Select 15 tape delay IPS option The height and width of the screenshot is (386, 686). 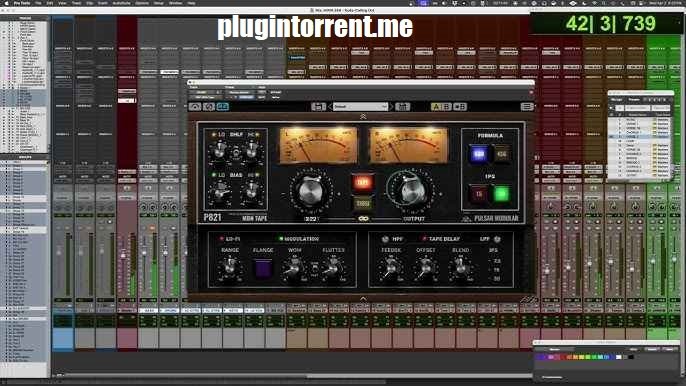[497, 270]
